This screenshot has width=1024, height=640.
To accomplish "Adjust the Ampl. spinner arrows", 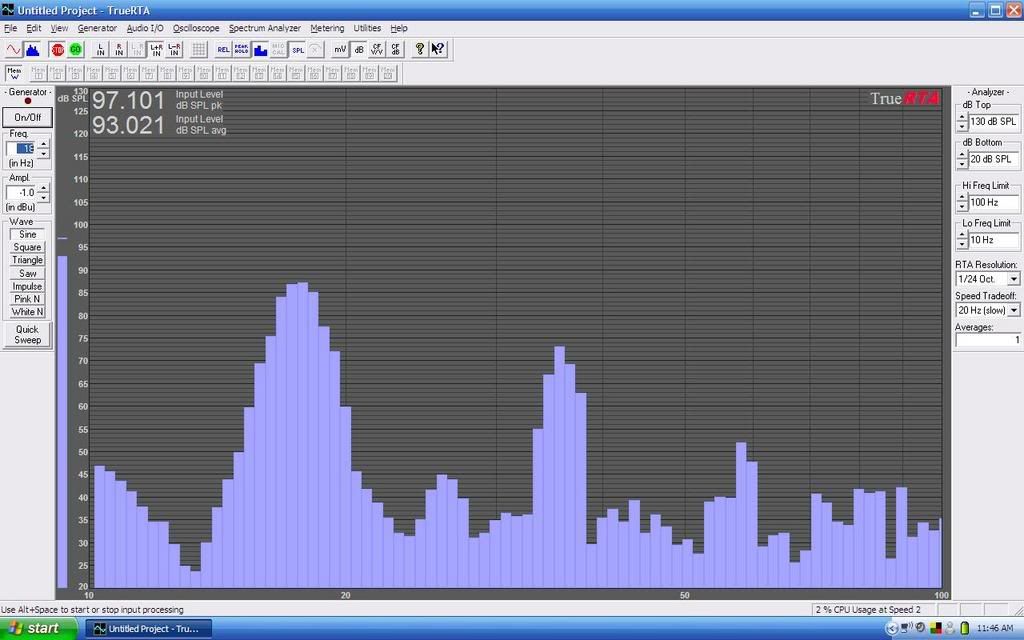I will 43,193.
